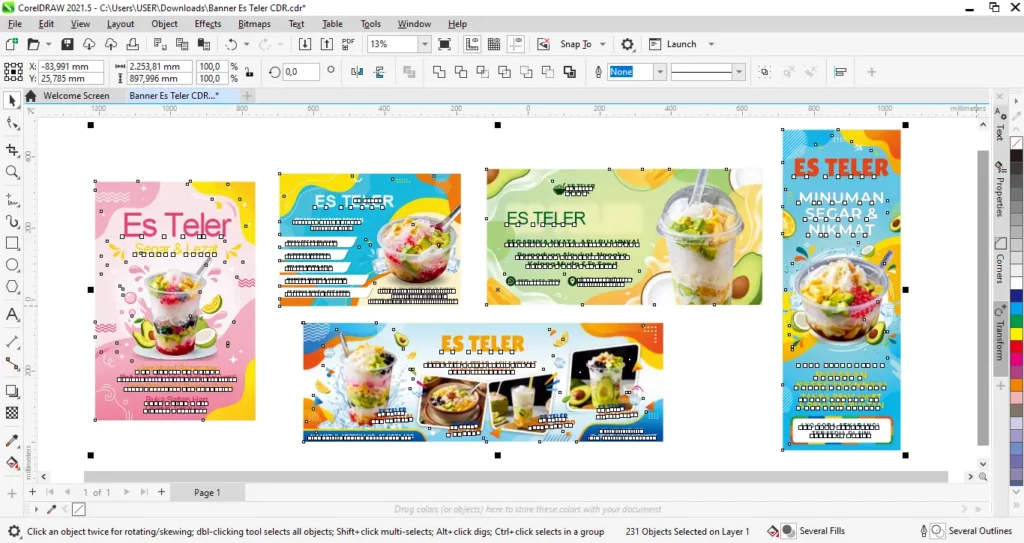Click the rotation angle field
The height and width of the screenshot is (543, 1024).
tap(301, 72)
